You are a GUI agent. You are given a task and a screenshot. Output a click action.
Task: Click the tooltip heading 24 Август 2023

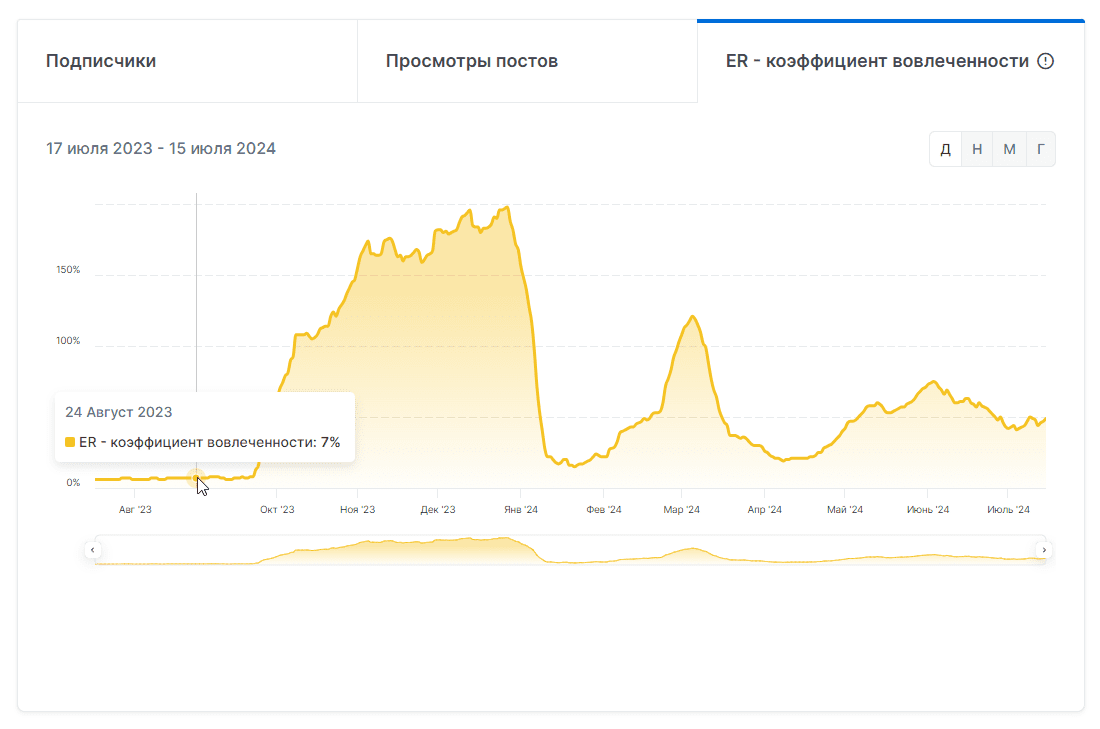click(x=119, y=412)
